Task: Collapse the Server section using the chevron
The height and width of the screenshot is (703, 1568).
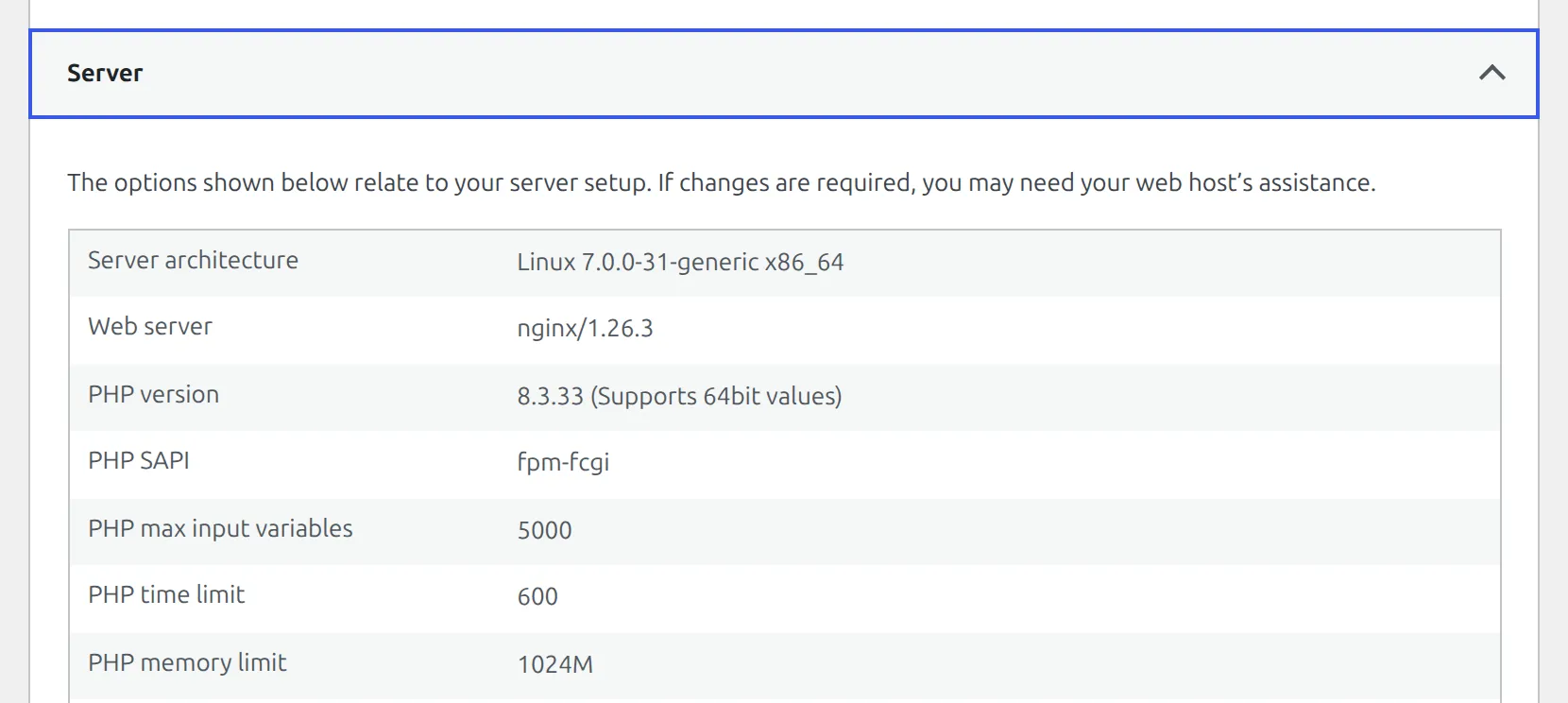Action: pos(1491,73)
